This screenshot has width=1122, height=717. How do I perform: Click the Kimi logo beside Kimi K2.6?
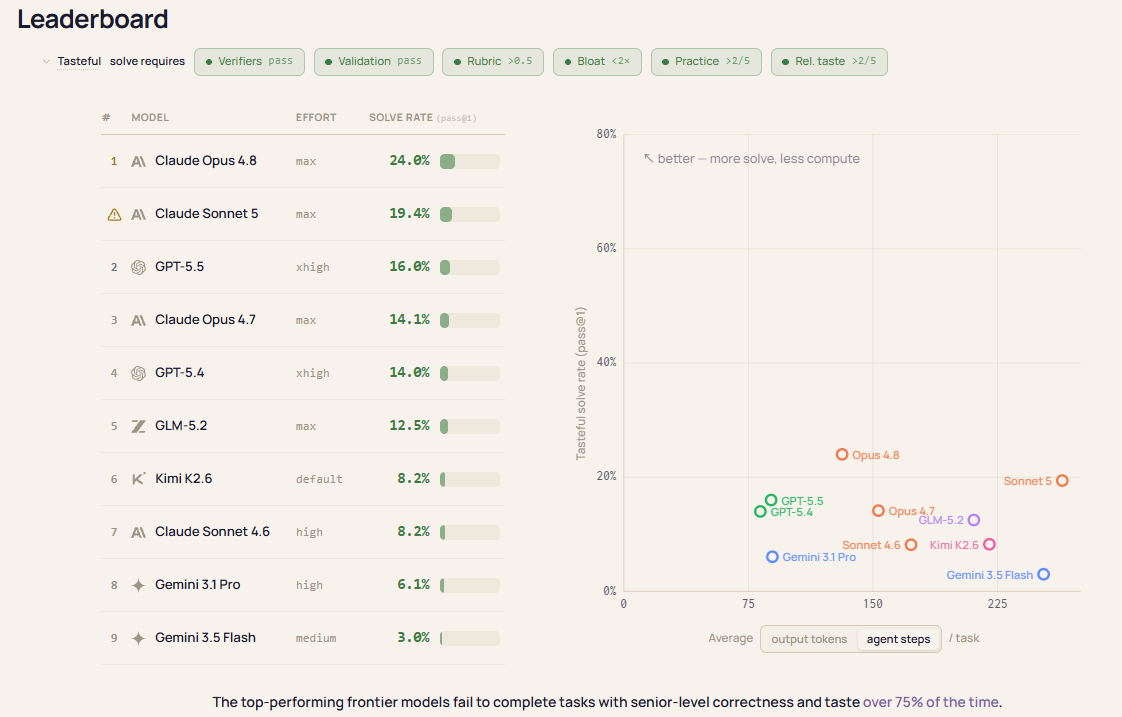[139, 479]
